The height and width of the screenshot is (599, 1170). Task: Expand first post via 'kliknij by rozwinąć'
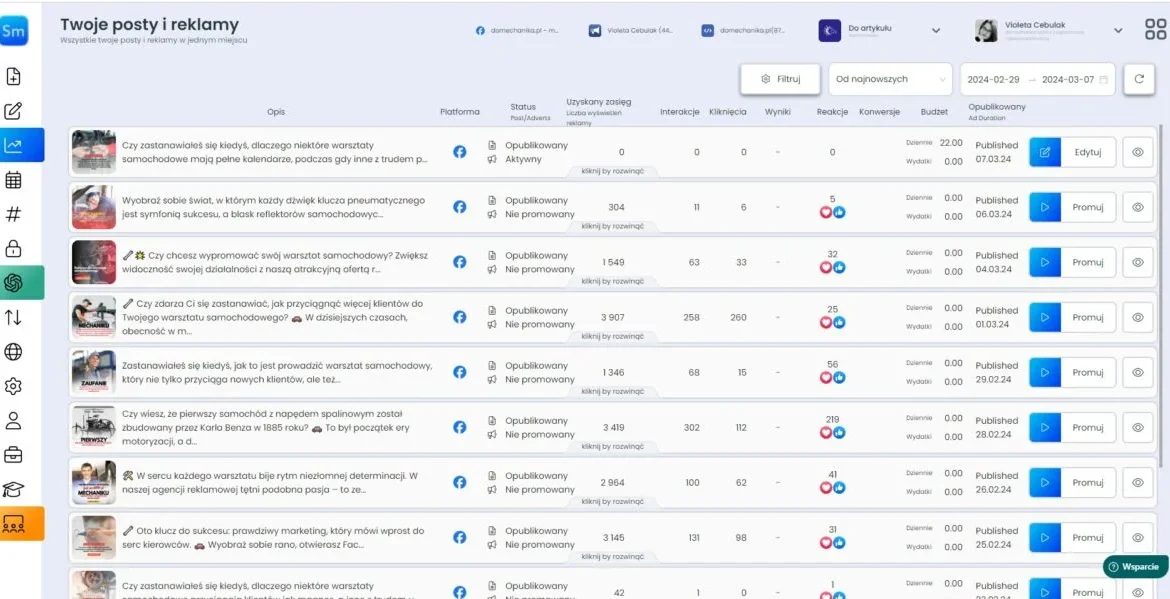(613, 171)
